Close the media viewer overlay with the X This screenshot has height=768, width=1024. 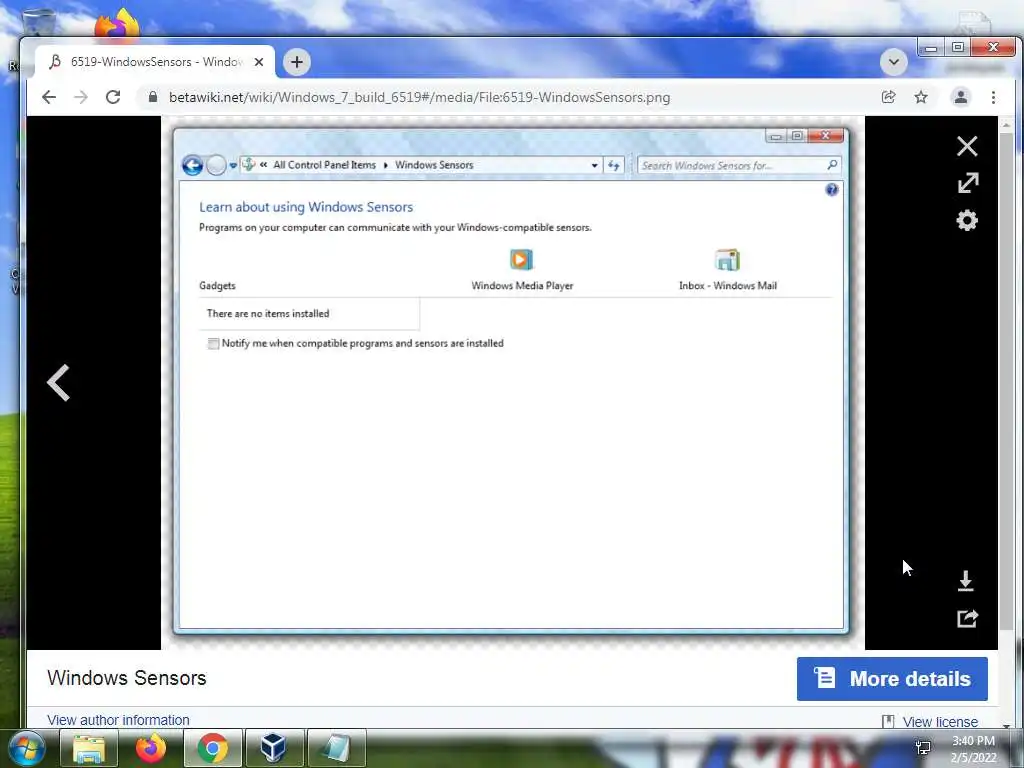pyautogui.click(x=967, y=146)
